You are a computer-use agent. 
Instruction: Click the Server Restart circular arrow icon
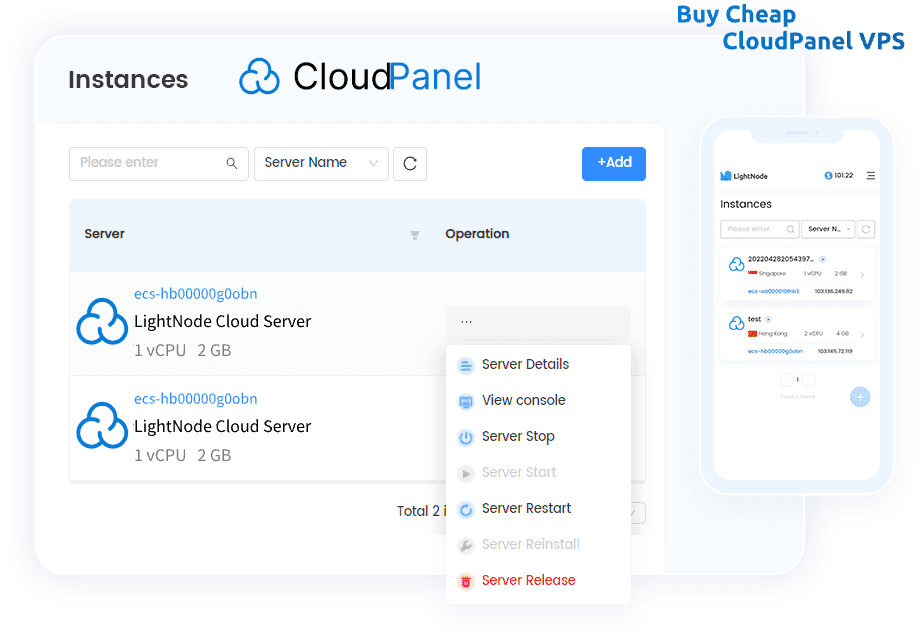[x=465, y=509]
